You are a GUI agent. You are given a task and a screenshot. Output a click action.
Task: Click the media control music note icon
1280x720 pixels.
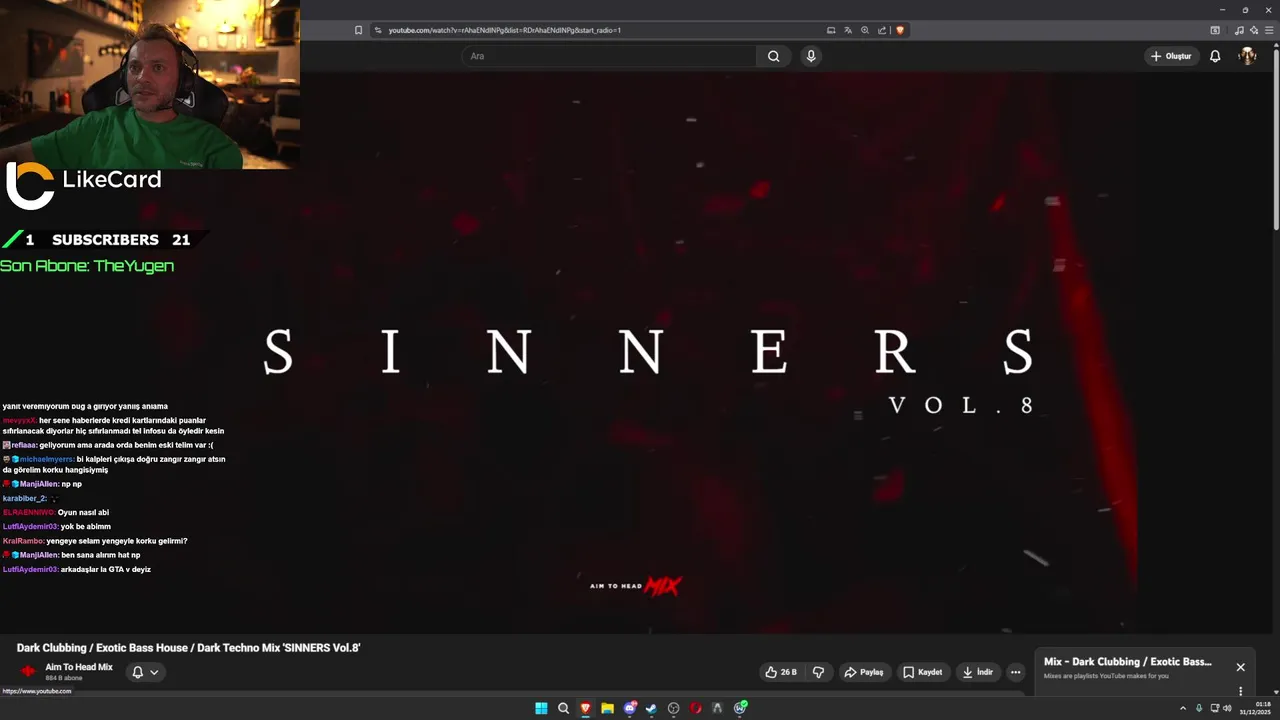point(1240,30)
